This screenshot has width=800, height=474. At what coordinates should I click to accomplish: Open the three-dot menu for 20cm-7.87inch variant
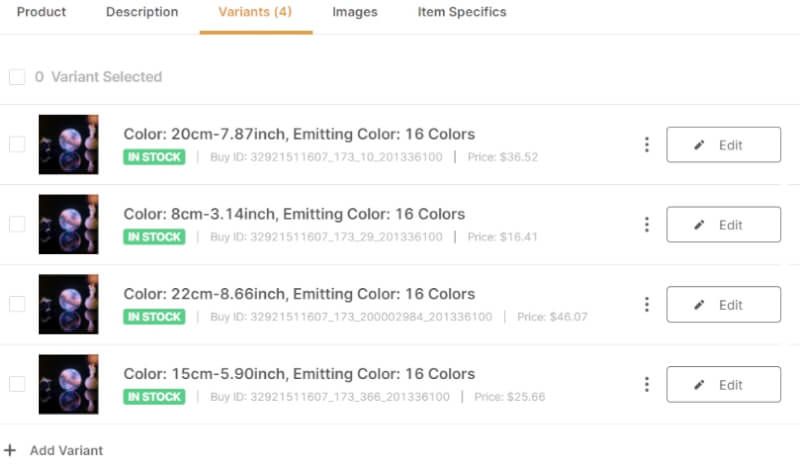[x=646, y=144]
